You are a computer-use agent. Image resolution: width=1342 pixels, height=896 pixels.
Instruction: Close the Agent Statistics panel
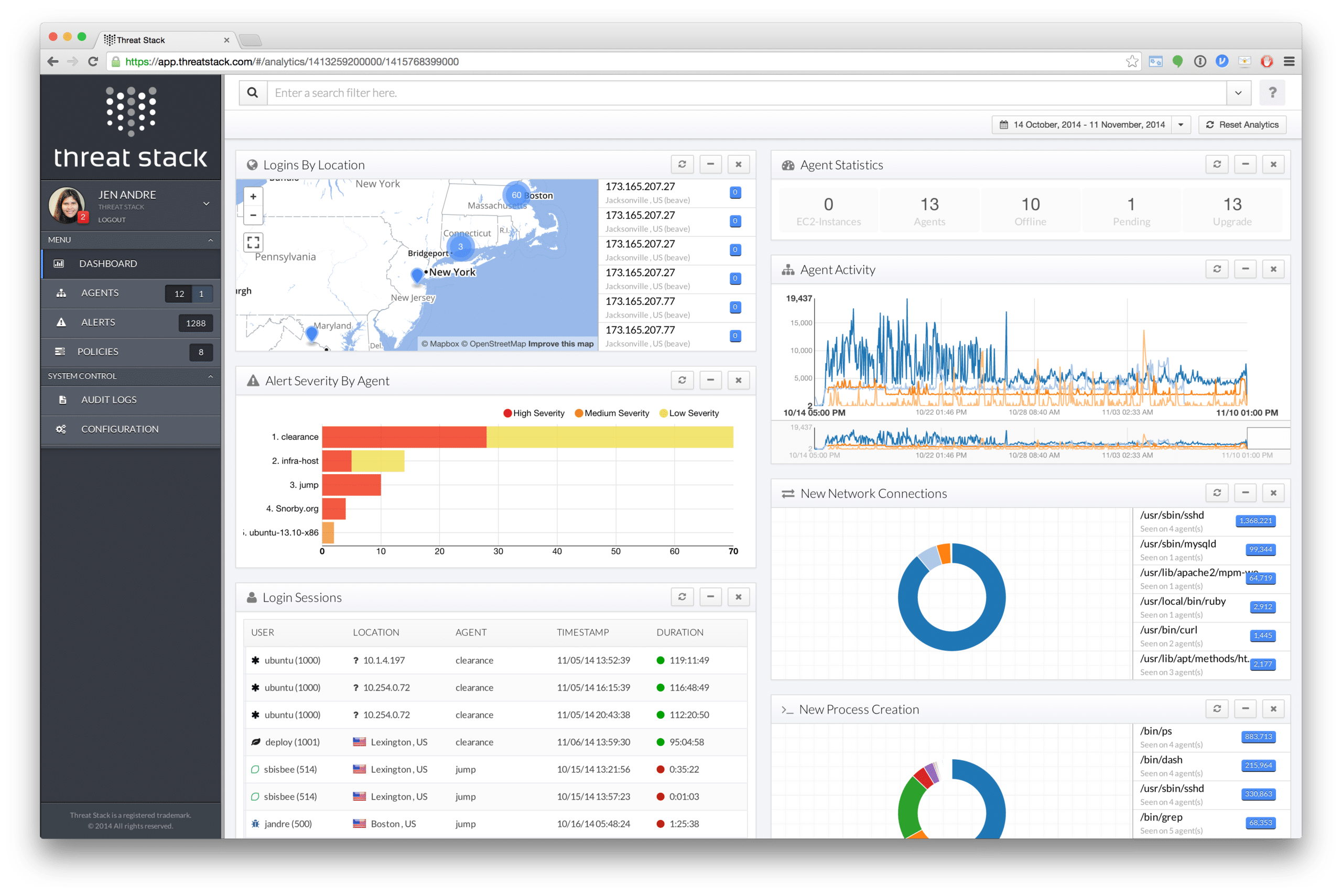pyautogui.click(x=1273, y=165)
